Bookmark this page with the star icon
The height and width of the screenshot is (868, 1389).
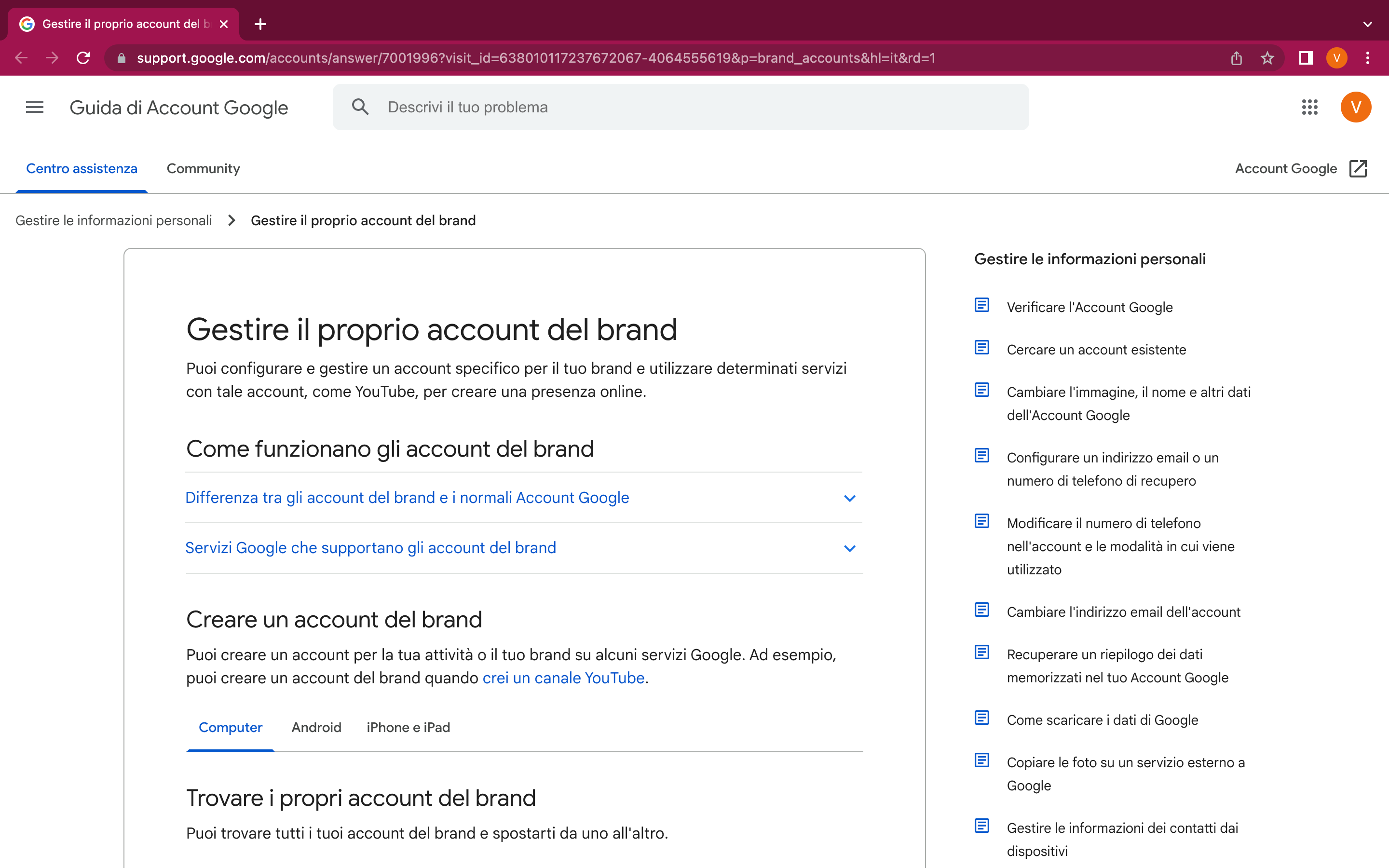click(1267, 58)
